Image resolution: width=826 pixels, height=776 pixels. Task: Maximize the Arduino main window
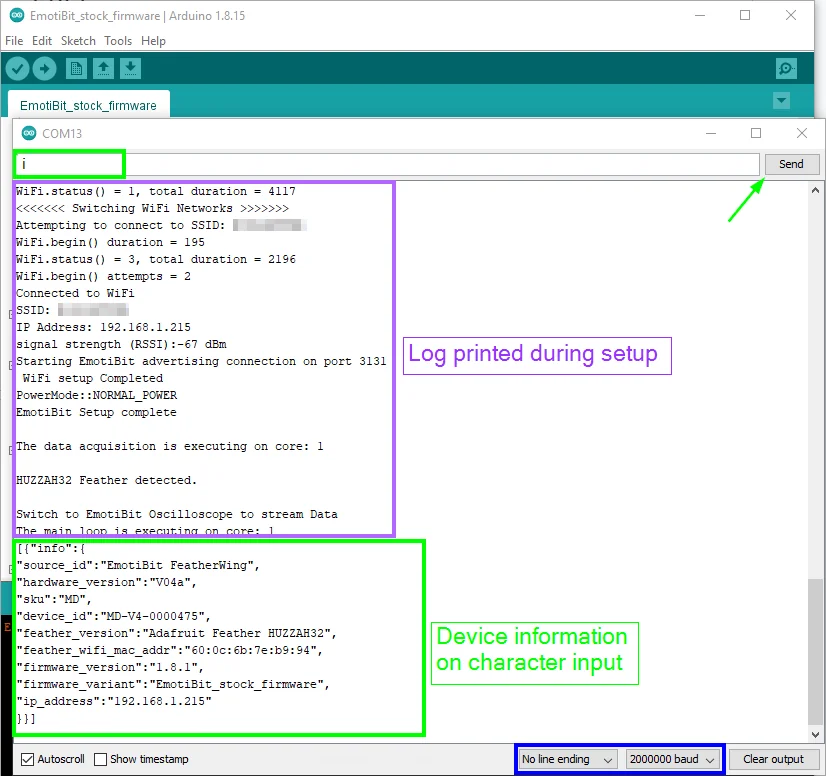point(745,15)
